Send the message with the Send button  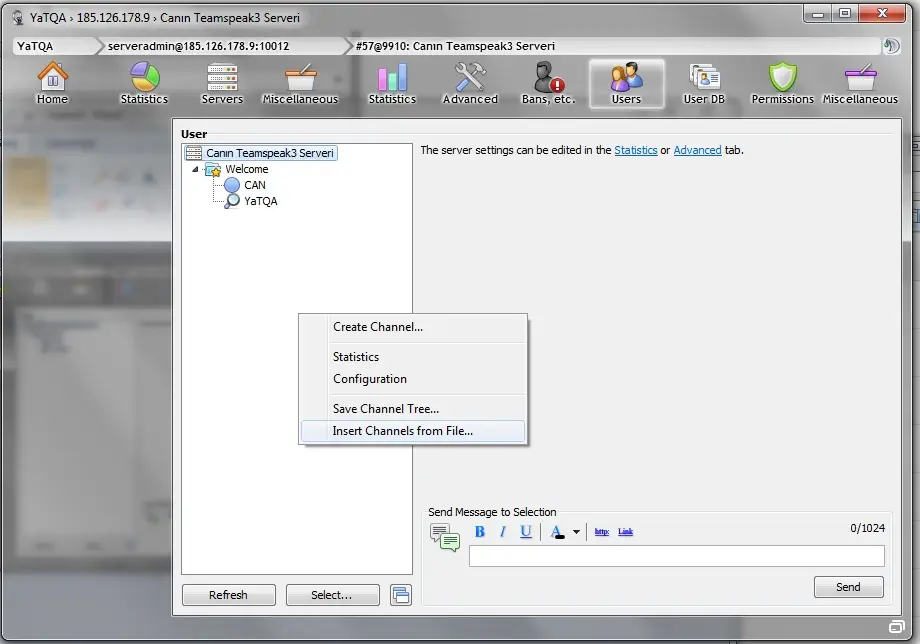pos(848,587)
